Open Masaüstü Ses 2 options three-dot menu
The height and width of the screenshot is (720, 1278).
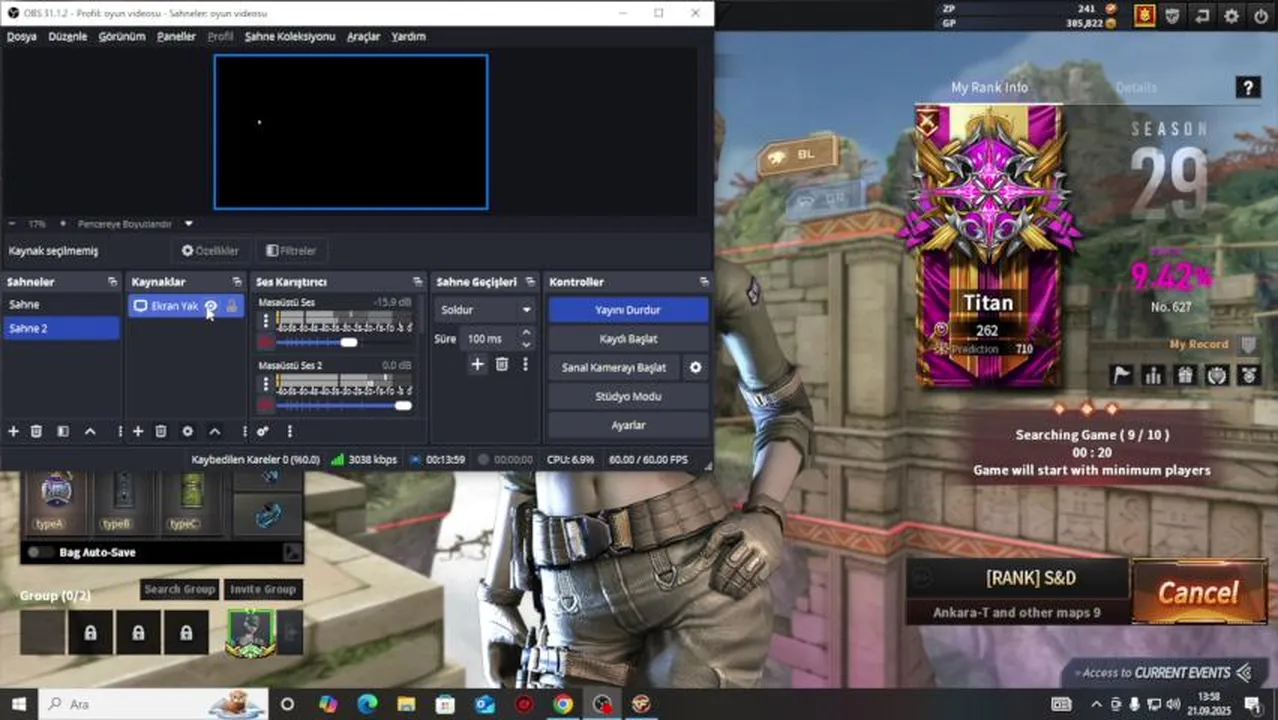pos(266,385)
